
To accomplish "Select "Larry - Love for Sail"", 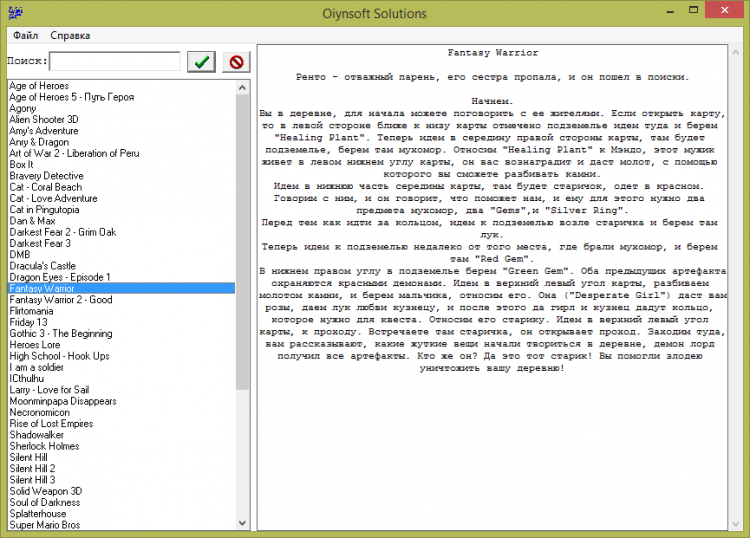I will [x=121, y=390].
